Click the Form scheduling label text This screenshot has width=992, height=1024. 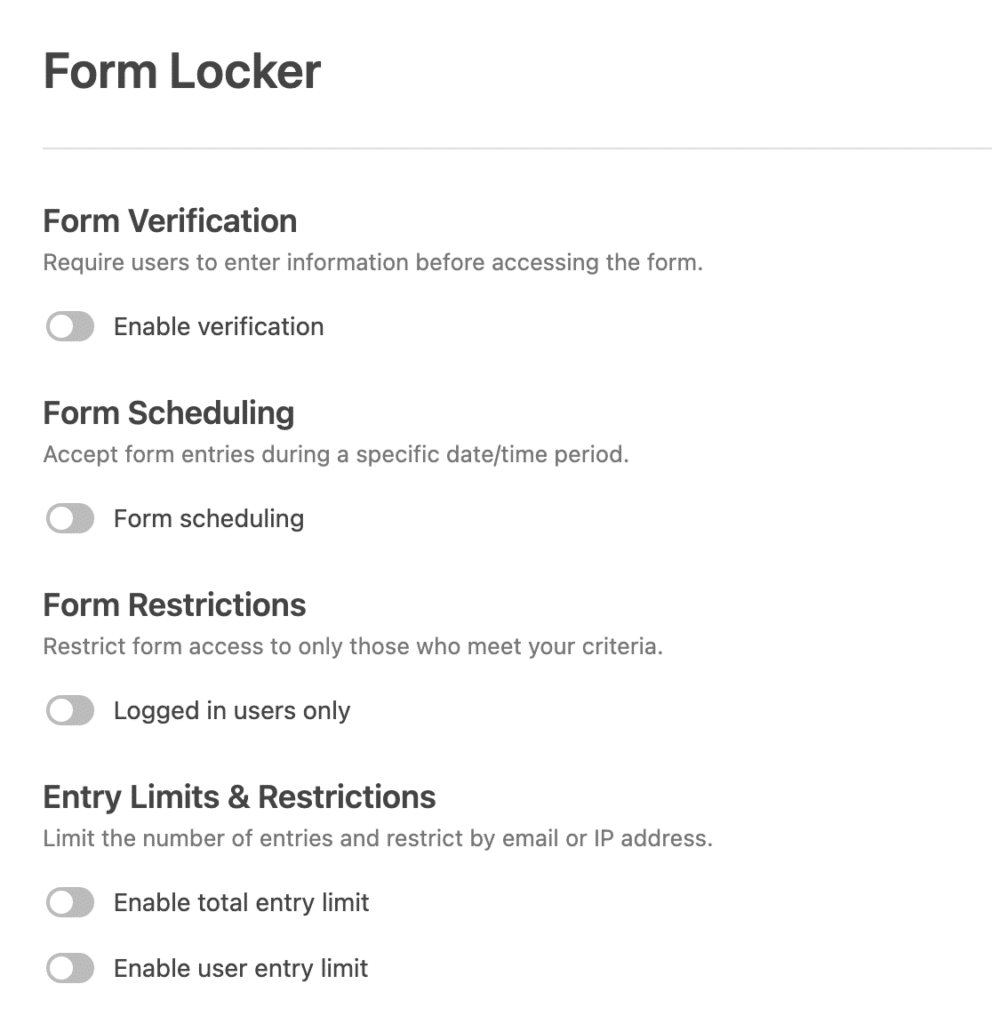coord(209,518)
